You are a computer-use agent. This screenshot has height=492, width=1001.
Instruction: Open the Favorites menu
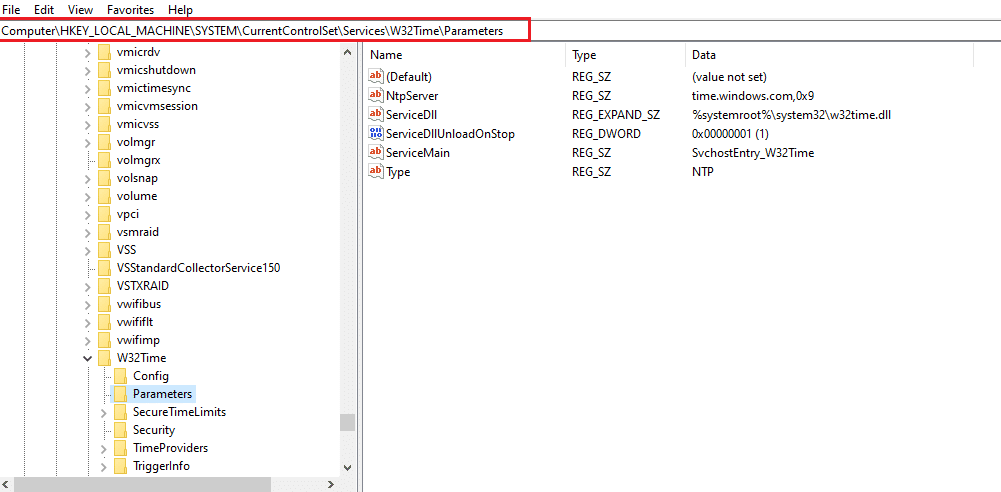pyautogui.click(x=130, y=9)
